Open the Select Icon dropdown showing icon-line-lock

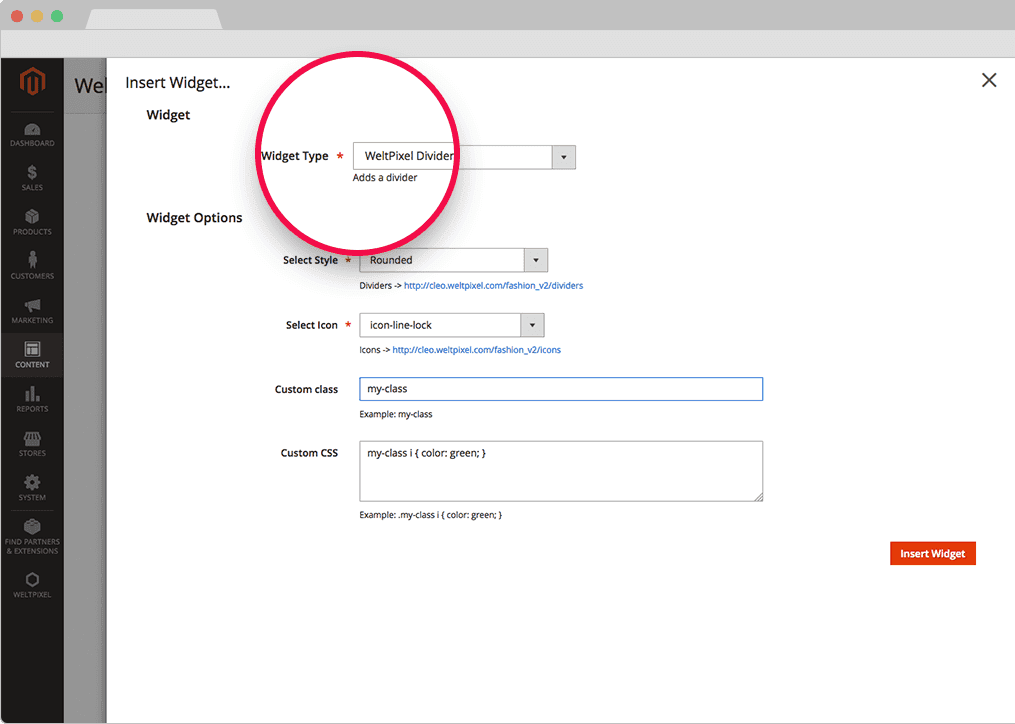pyautogui.click(x=532, y=325)
